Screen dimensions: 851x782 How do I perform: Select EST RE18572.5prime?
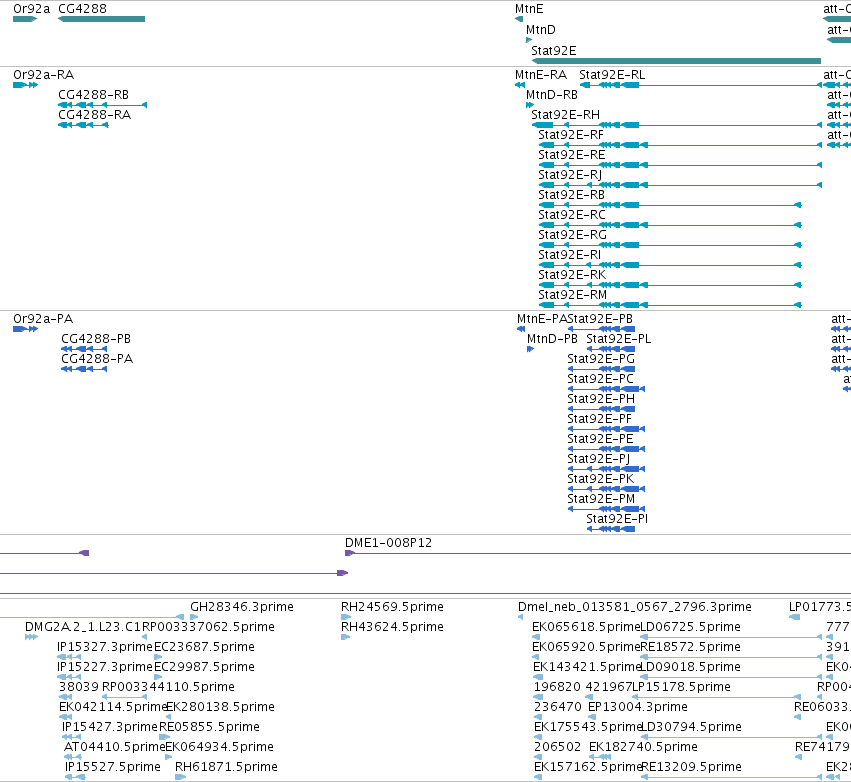click(x=691, y=647)
